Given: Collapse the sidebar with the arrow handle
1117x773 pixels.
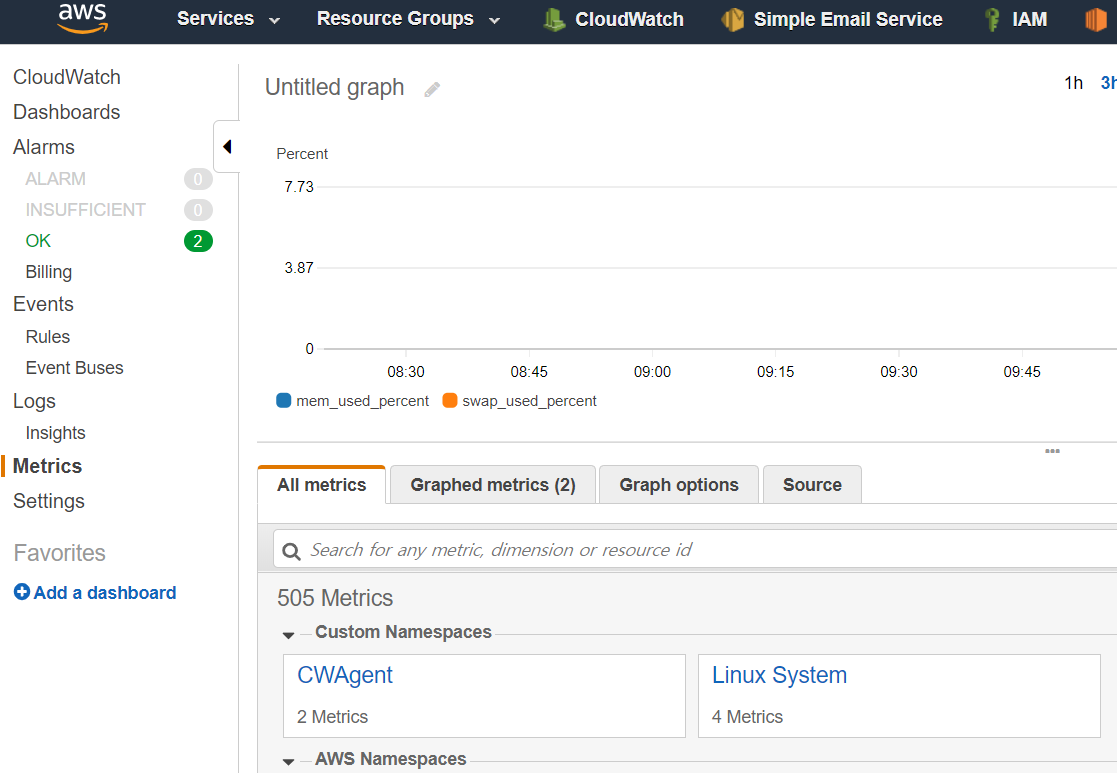Looking at the screenshot, I should pos(227,147).
